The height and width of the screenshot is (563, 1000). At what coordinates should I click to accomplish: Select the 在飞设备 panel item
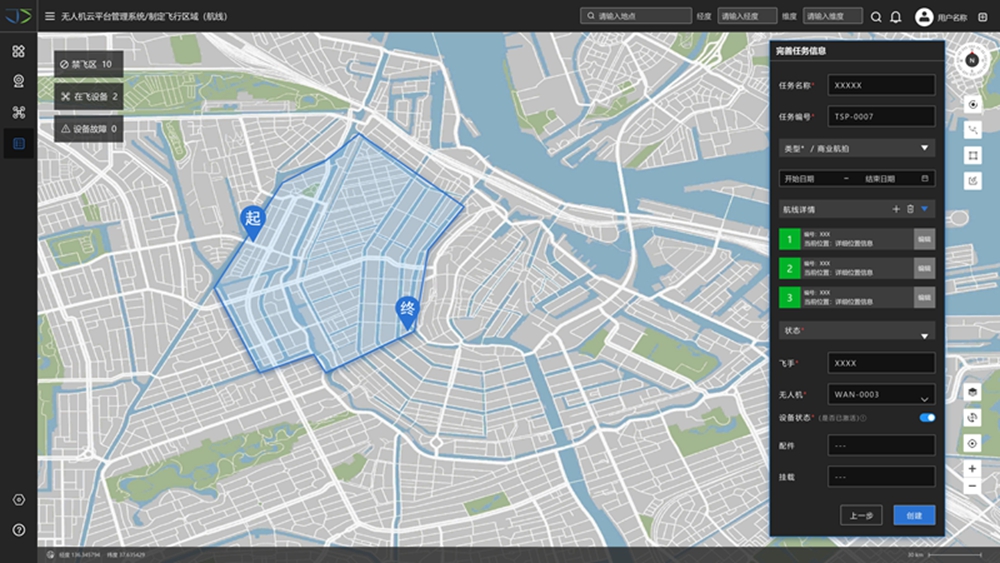pyautogui.click(x=88, y=97)
